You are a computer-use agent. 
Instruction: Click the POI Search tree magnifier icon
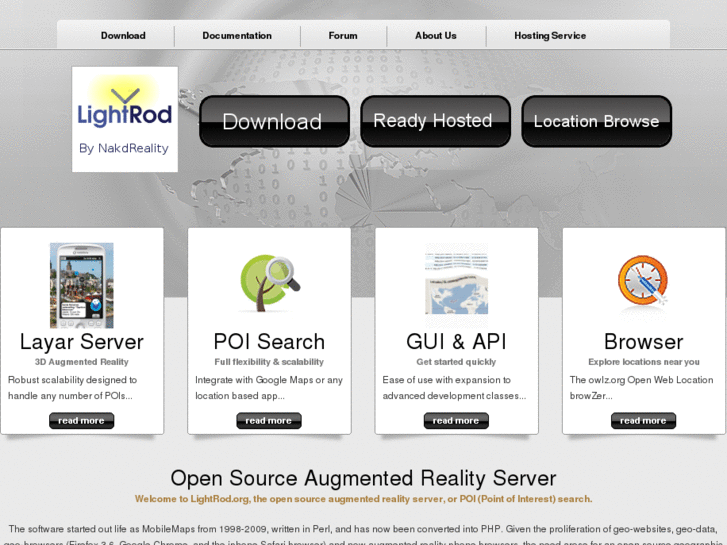269,282
